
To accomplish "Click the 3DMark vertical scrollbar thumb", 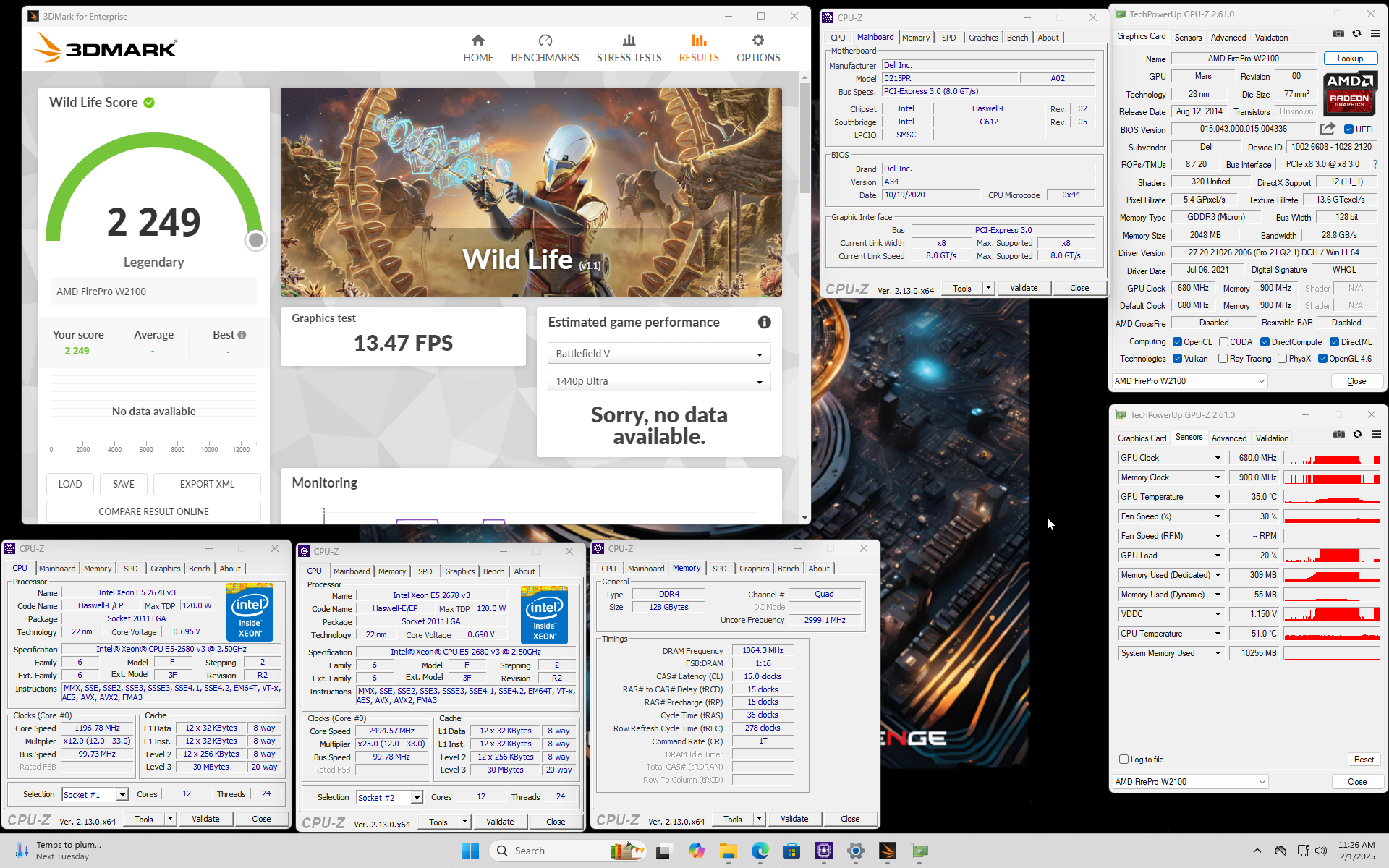I will click(804, 137).
